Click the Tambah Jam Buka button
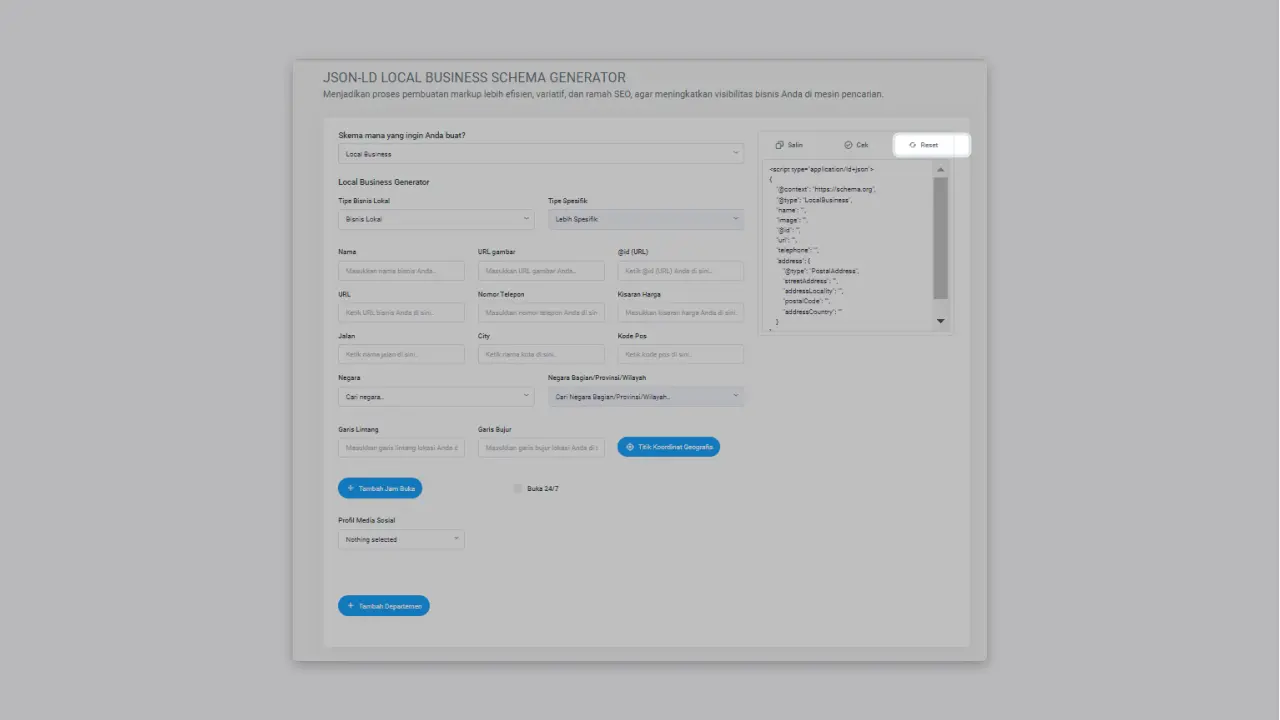 pyautogui.click(x=380, y=488)
